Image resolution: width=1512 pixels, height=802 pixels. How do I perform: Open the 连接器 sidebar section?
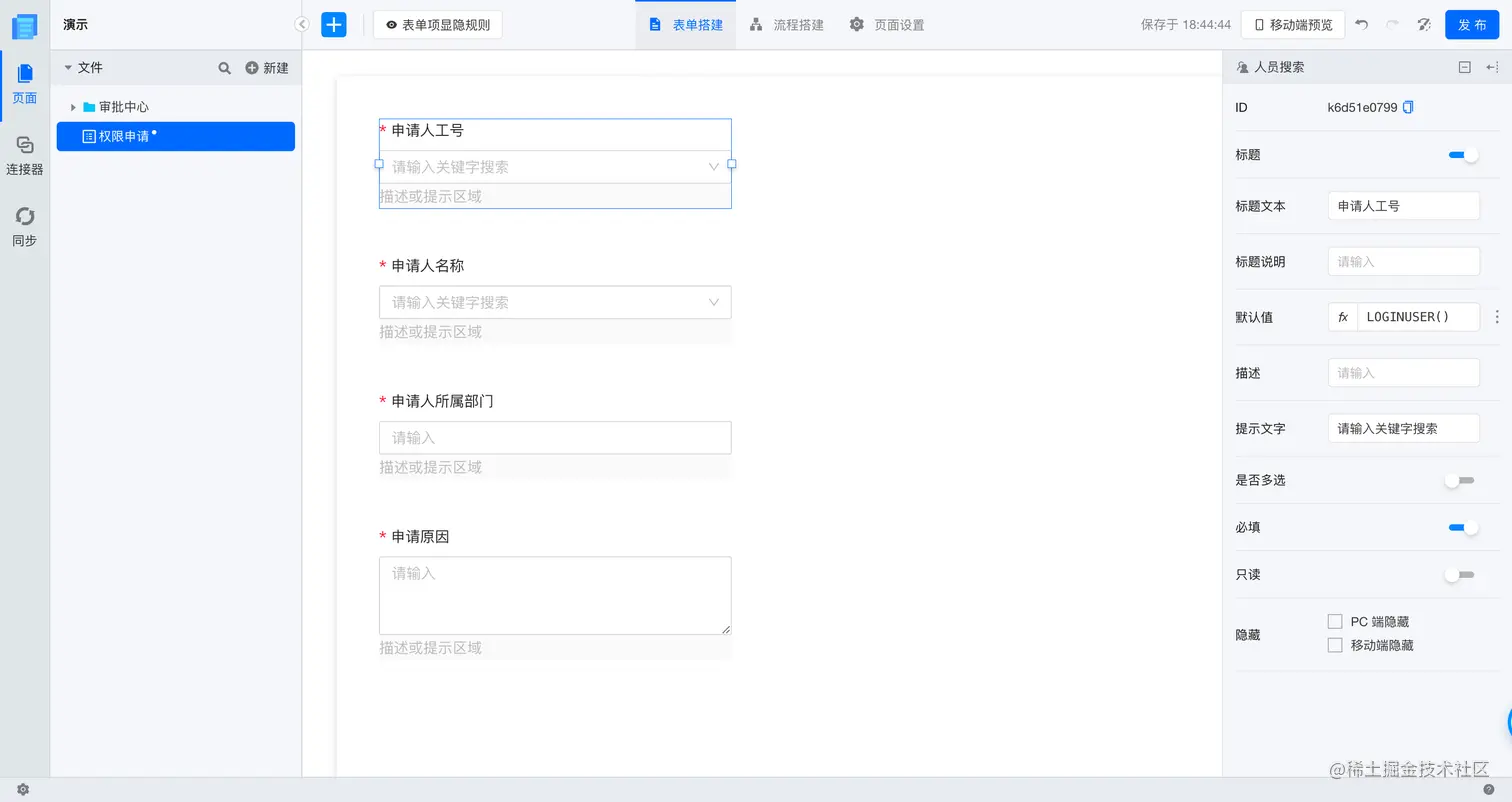25,156
